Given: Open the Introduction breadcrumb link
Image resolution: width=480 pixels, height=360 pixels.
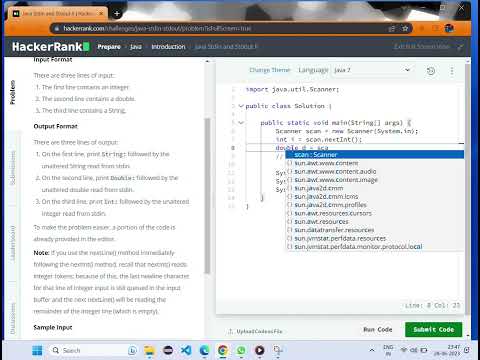Looking at the screenshot, I should pyautogui.click(x=168, y=47).
